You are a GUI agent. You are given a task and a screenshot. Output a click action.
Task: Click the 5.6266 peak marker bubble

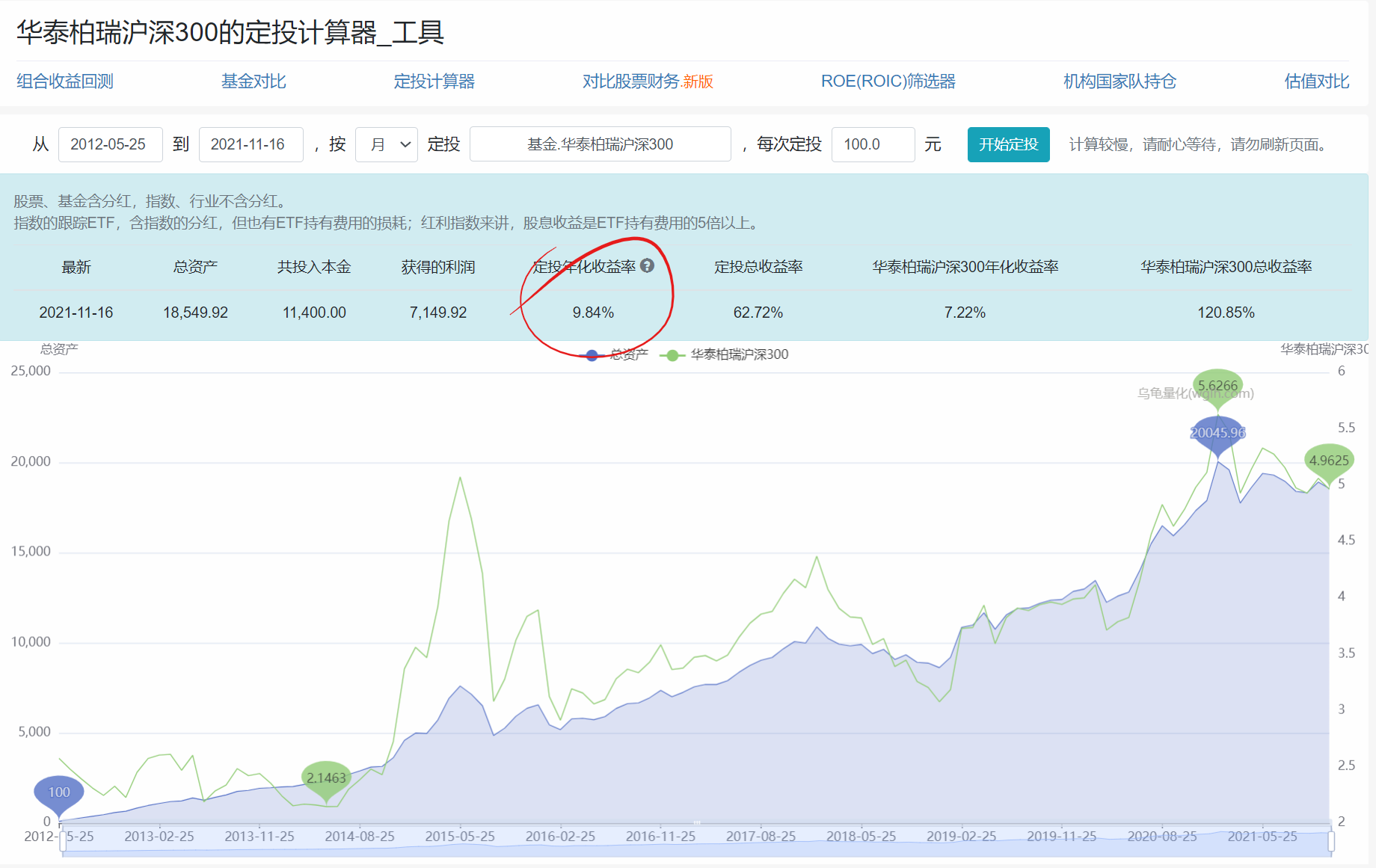1217,386
